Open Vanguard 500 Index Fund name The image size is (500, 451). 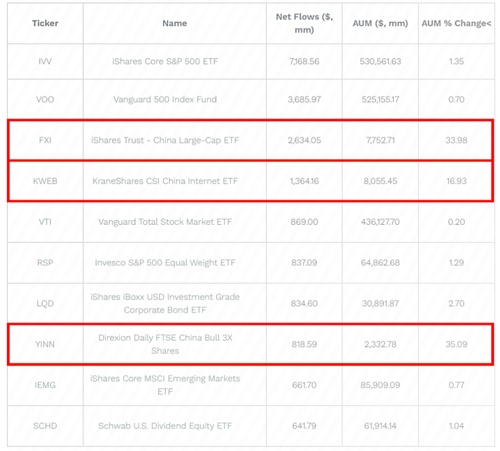165,99
